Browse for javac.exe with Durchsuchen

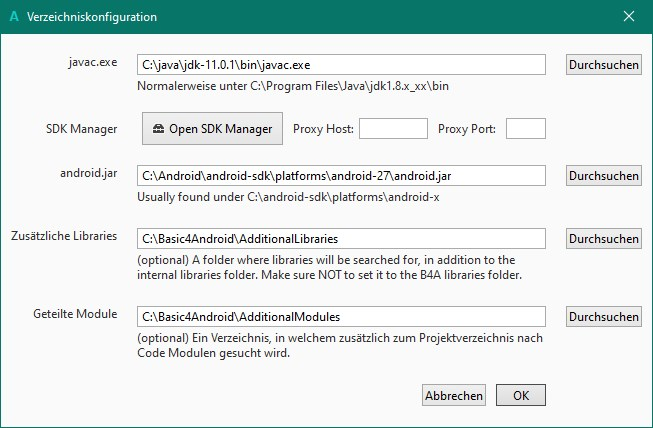(604, 65)
